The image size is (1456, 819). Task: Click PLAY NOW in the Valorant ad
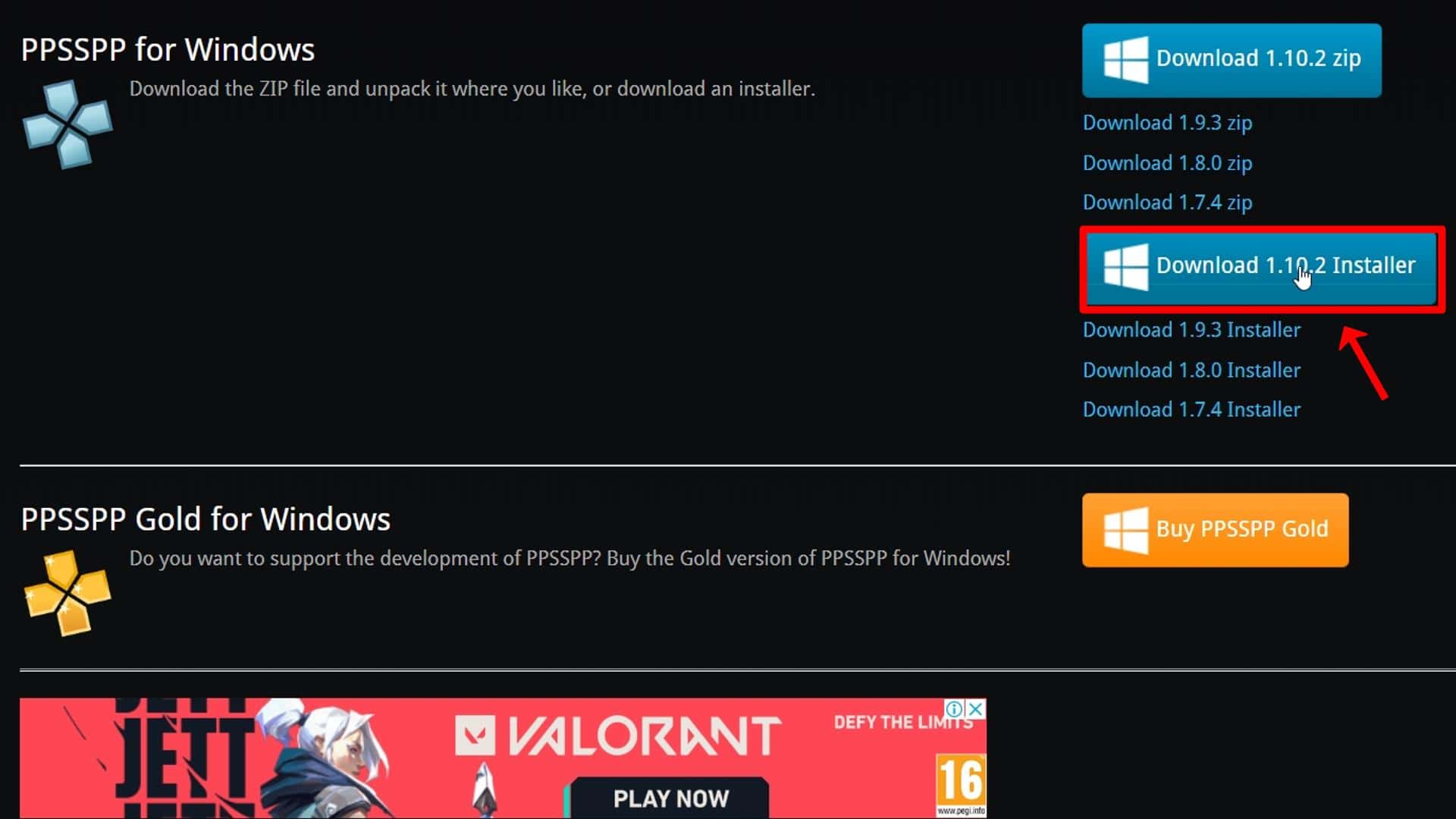(x=670, y=798)
